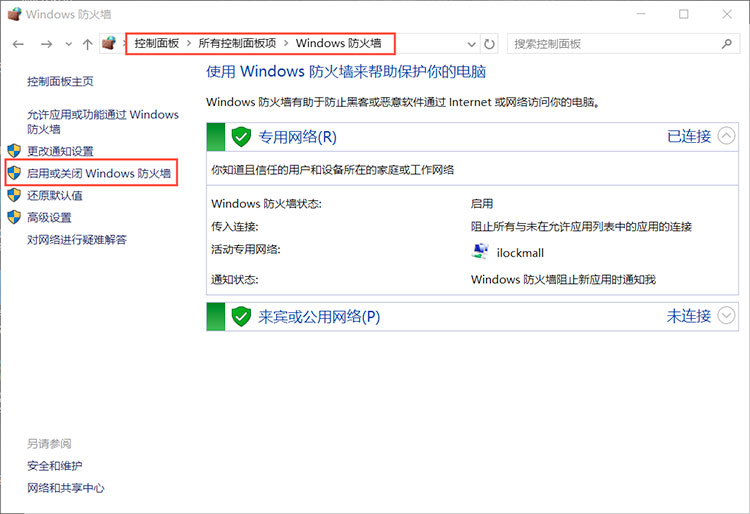Click the firewall icon in address bar
This screenshot has width=750, height=514.
(110, 43)
